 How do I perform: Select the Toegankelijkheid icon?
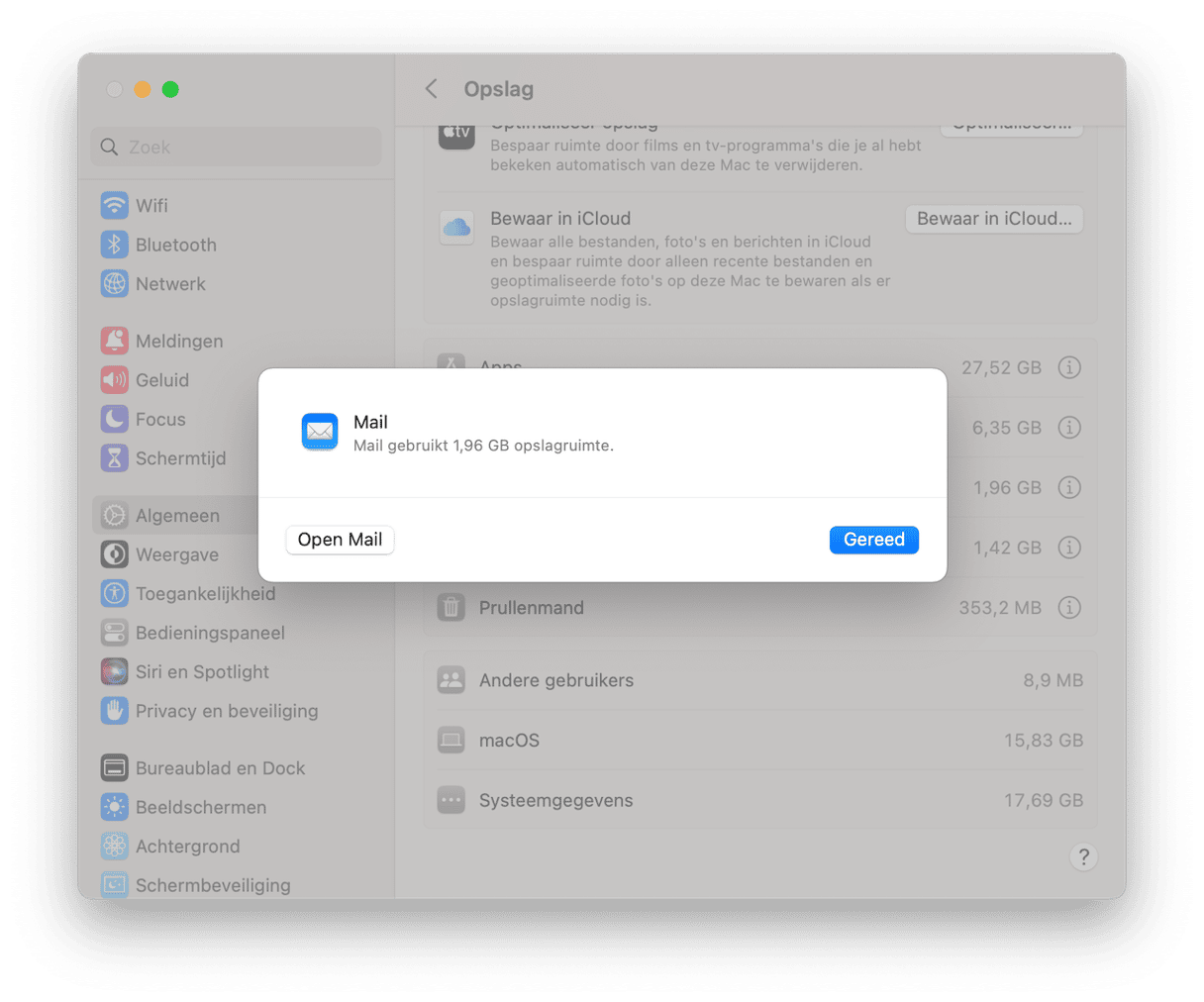coord(115,593)
